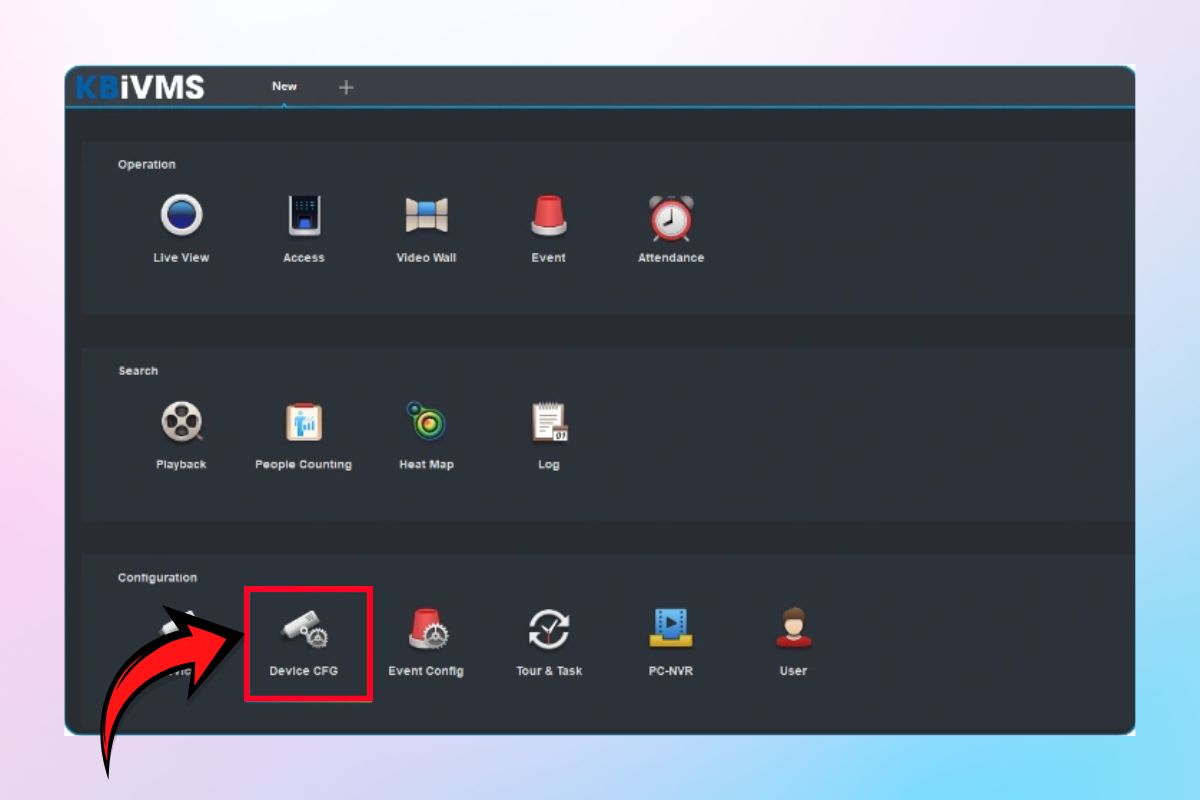The image size is (1200, 800).
Task: View the Log notepad icon
Action: point(548,423)
